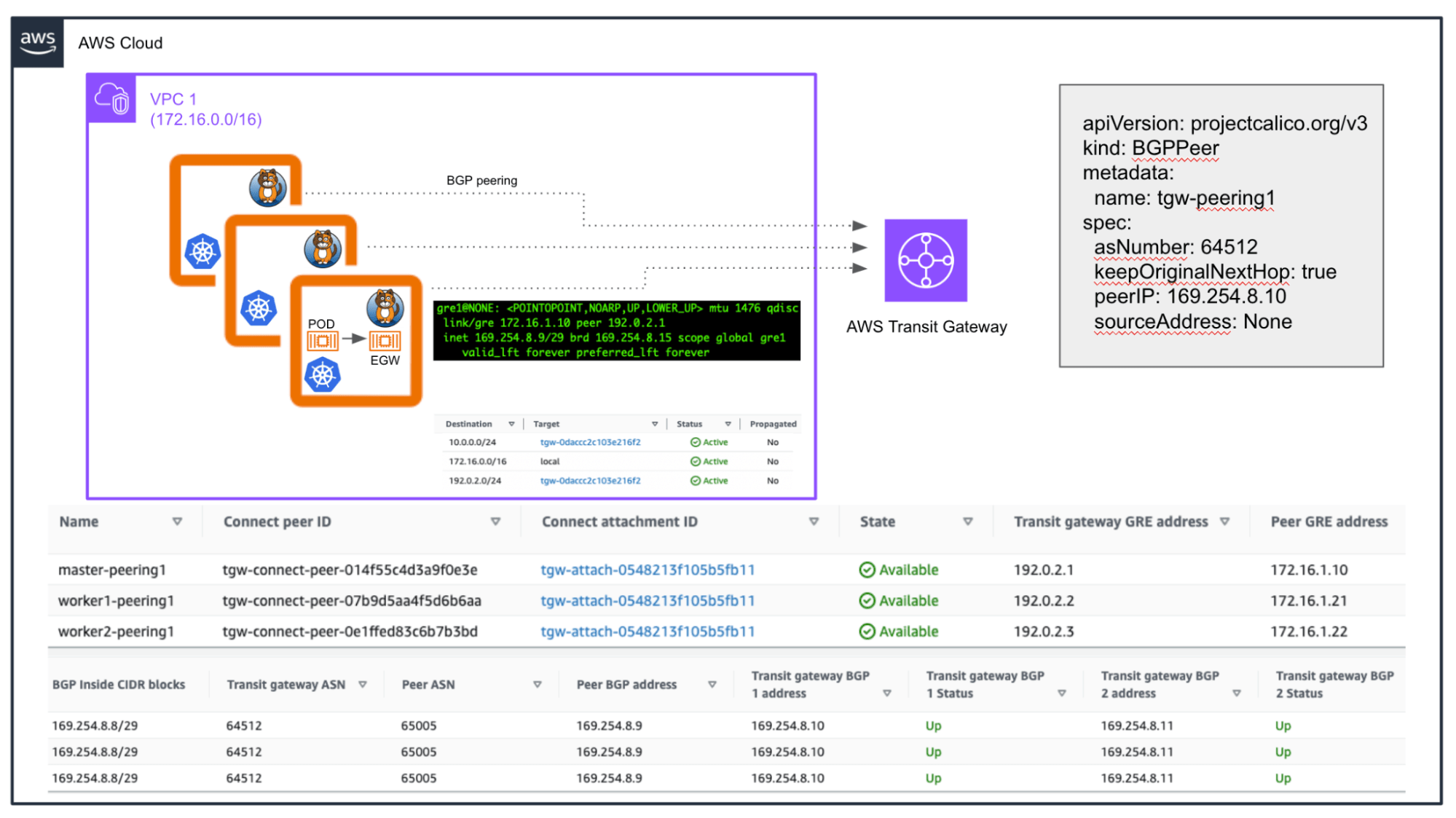Screen dimensions: 1456x818
Task: Click the 192.0.2.2 GRE address cell
Action: click(x=1044, y=600)
